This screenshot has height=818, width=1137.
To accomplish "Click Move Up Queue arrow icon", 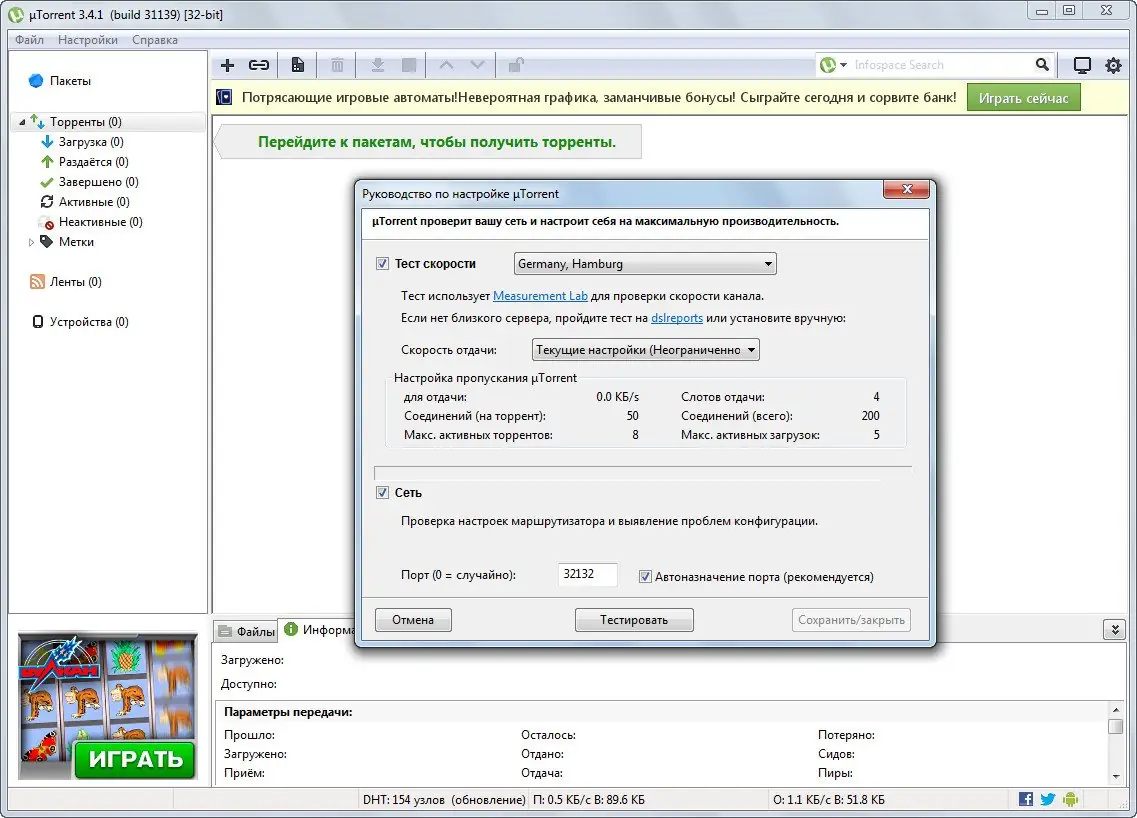I will (x=447, y=65).
